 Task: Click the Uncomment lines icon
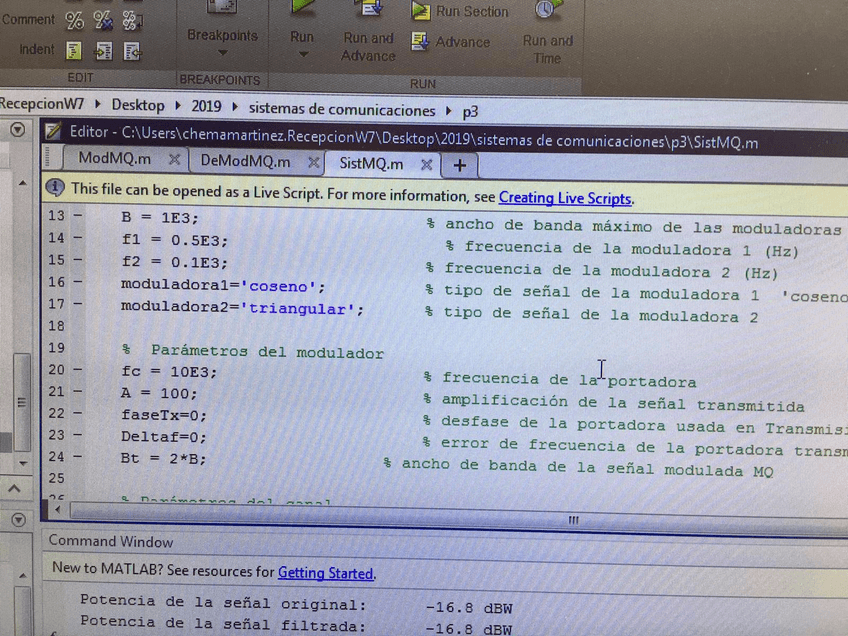103,20
